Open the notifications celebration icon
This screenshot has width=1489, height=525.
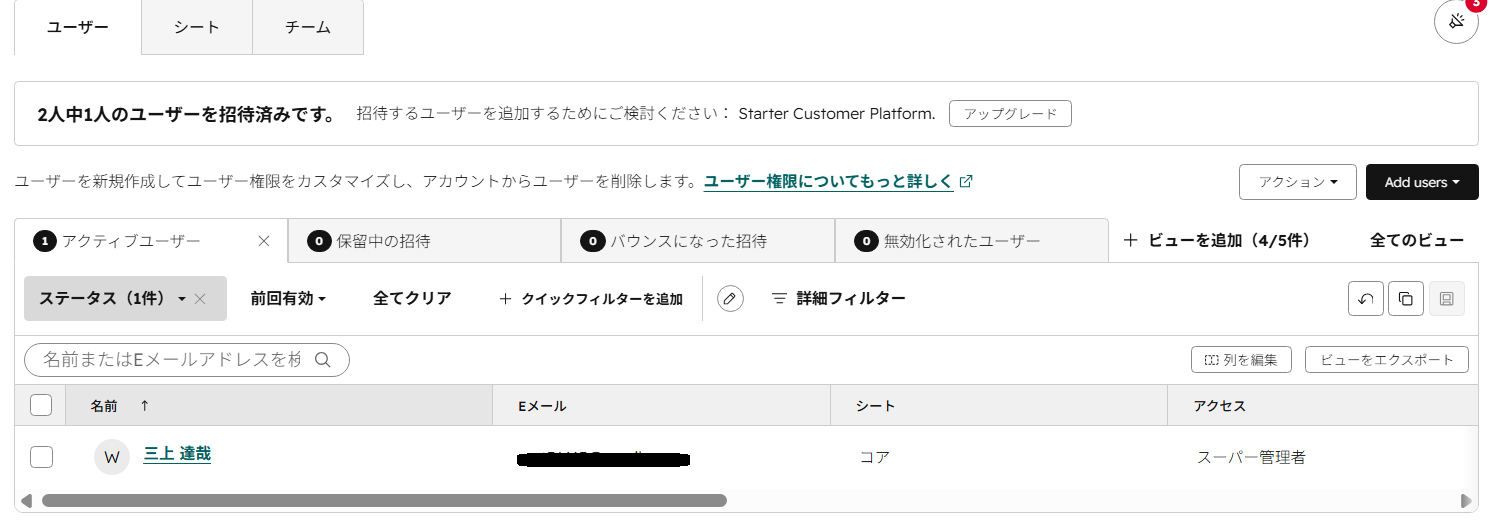pyautogui.click(x=1456, y=22)
